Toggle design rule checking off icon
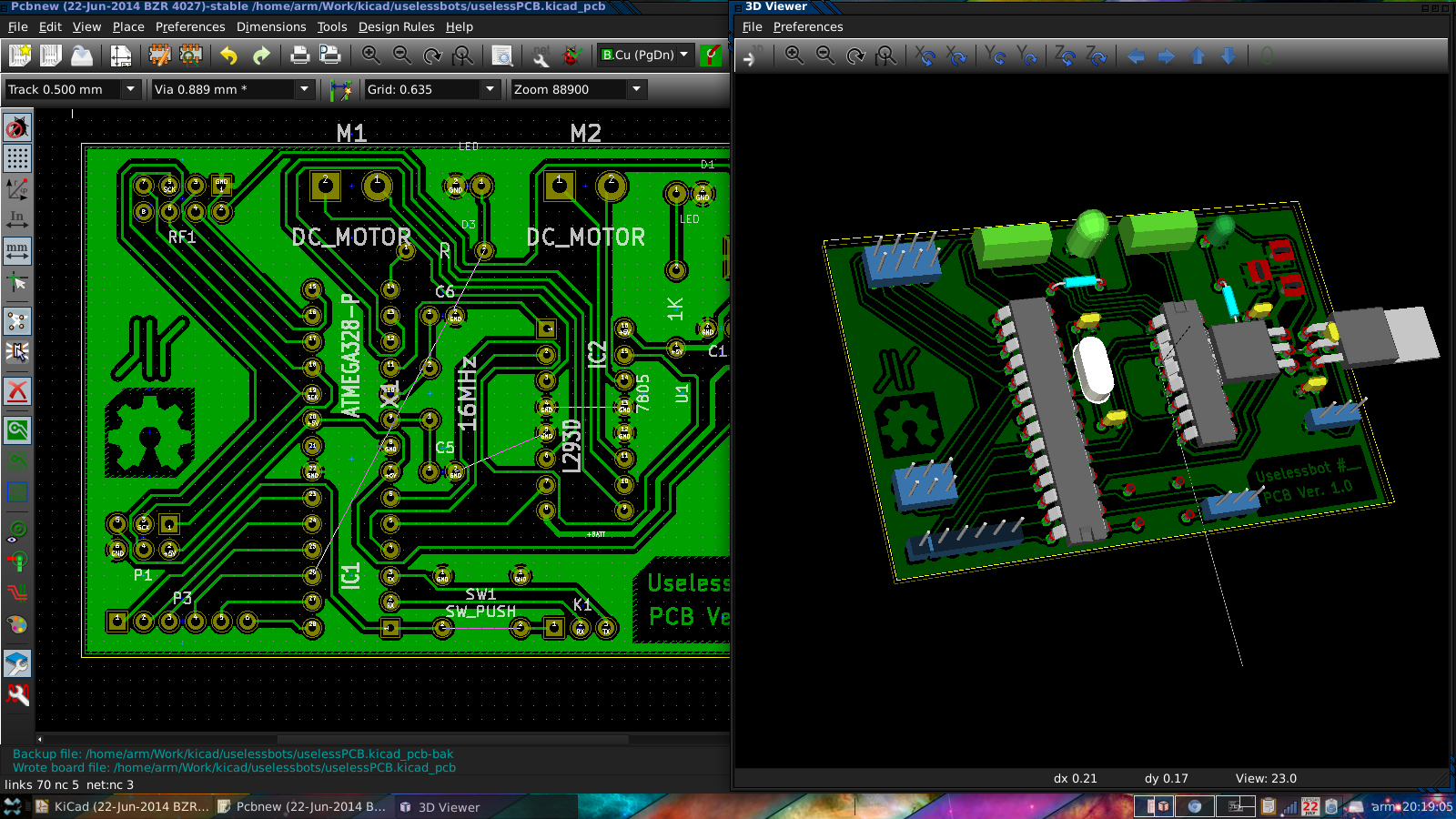Screen dimensions: 1456x819 point(17,127)
